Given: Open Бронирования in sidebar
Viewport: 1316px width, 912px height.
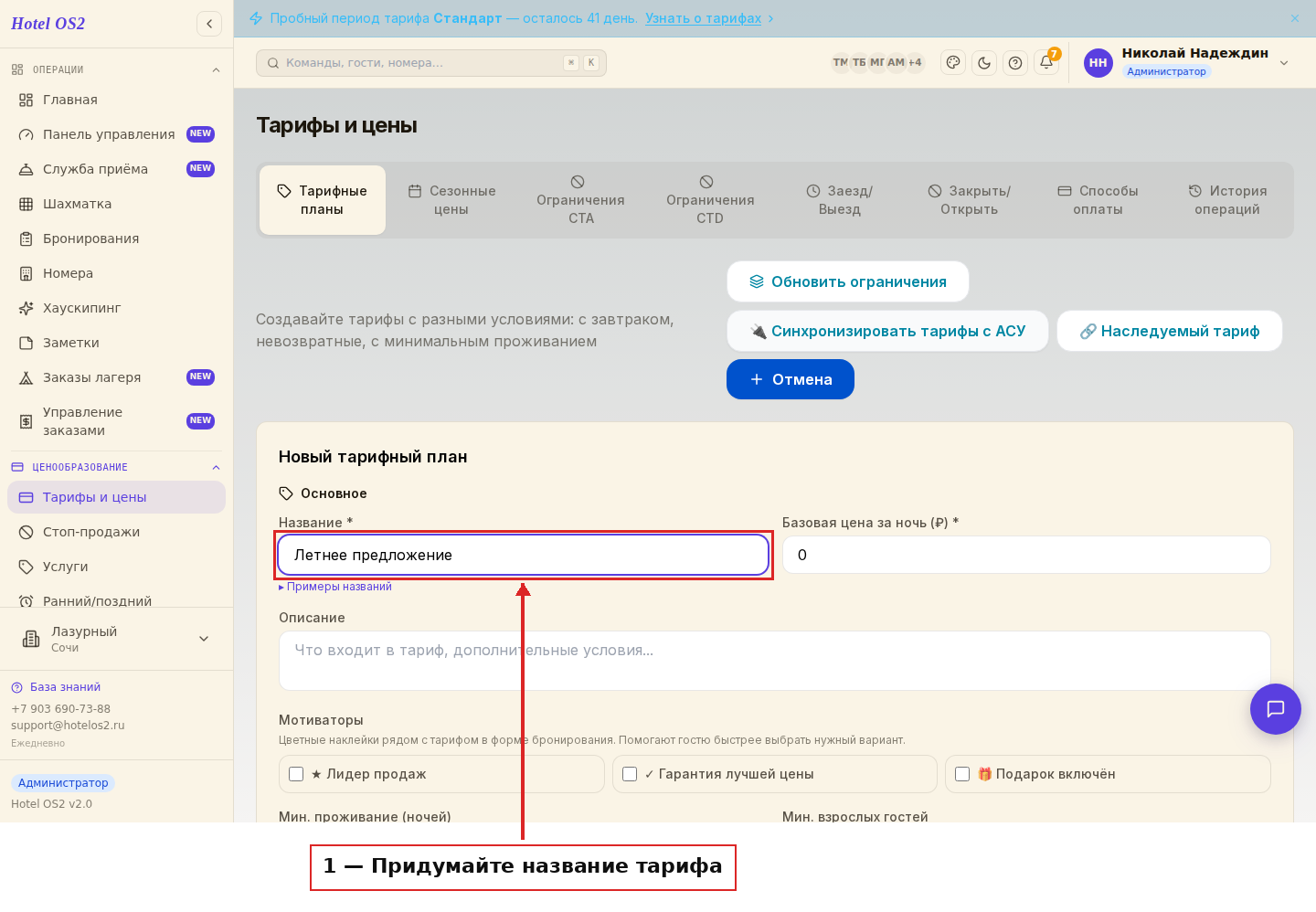Looking at the screenshot, I should click(x=116, y=239).
